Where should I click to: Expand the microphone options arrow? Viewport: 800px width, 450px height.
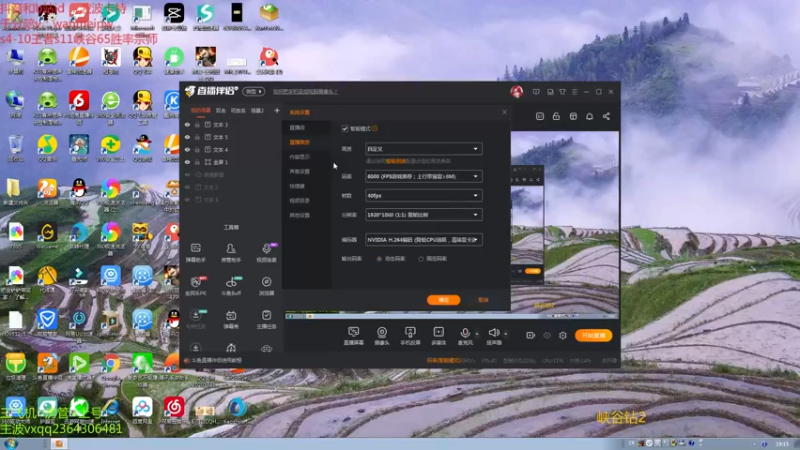point(477,334)
